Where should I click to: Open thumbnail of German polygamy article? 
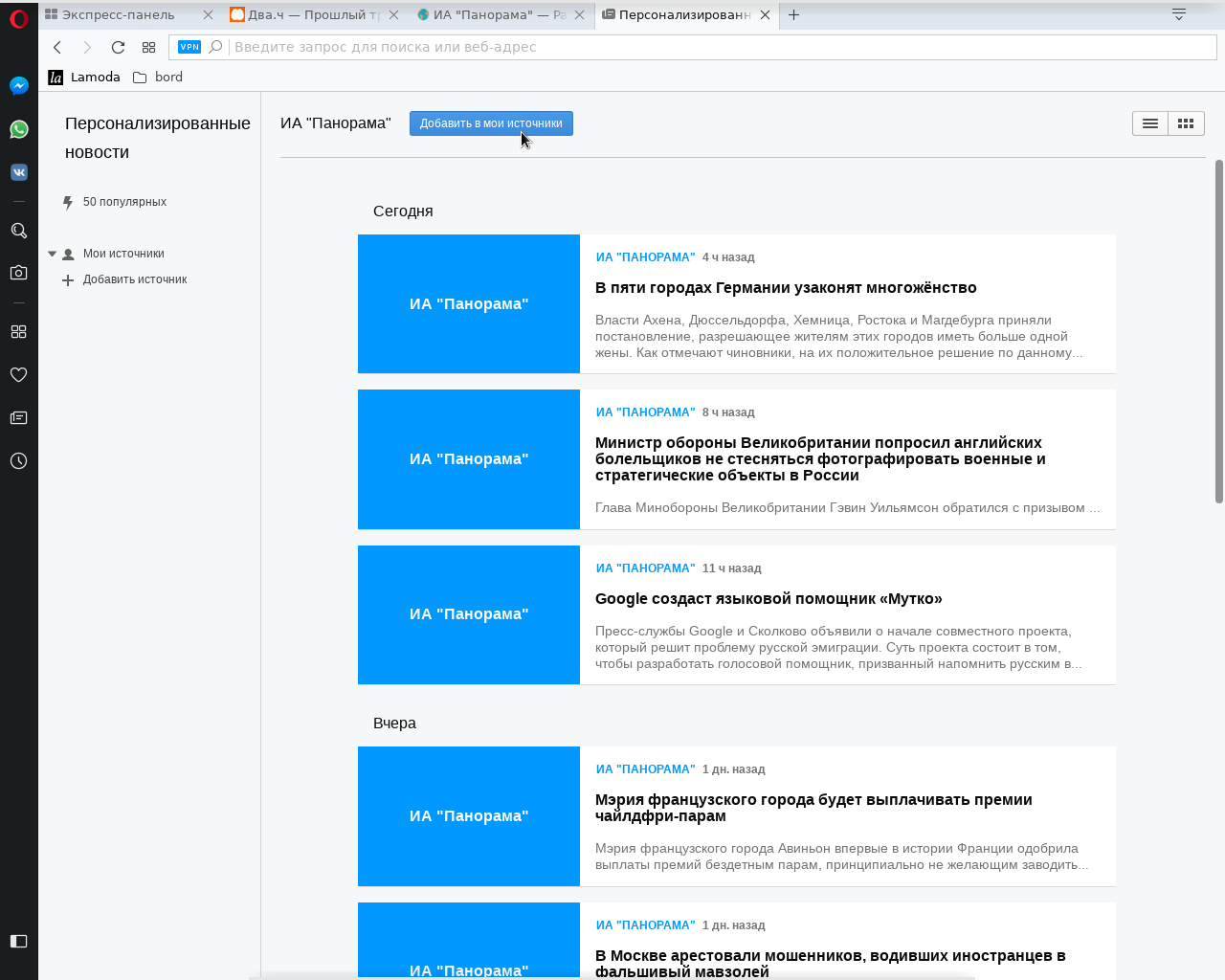pyautogui.click(x=469, y=303)
